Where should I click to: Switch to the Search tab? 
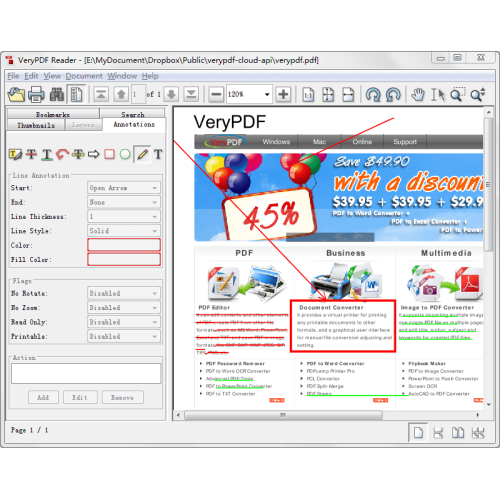(x=133, y=113)
